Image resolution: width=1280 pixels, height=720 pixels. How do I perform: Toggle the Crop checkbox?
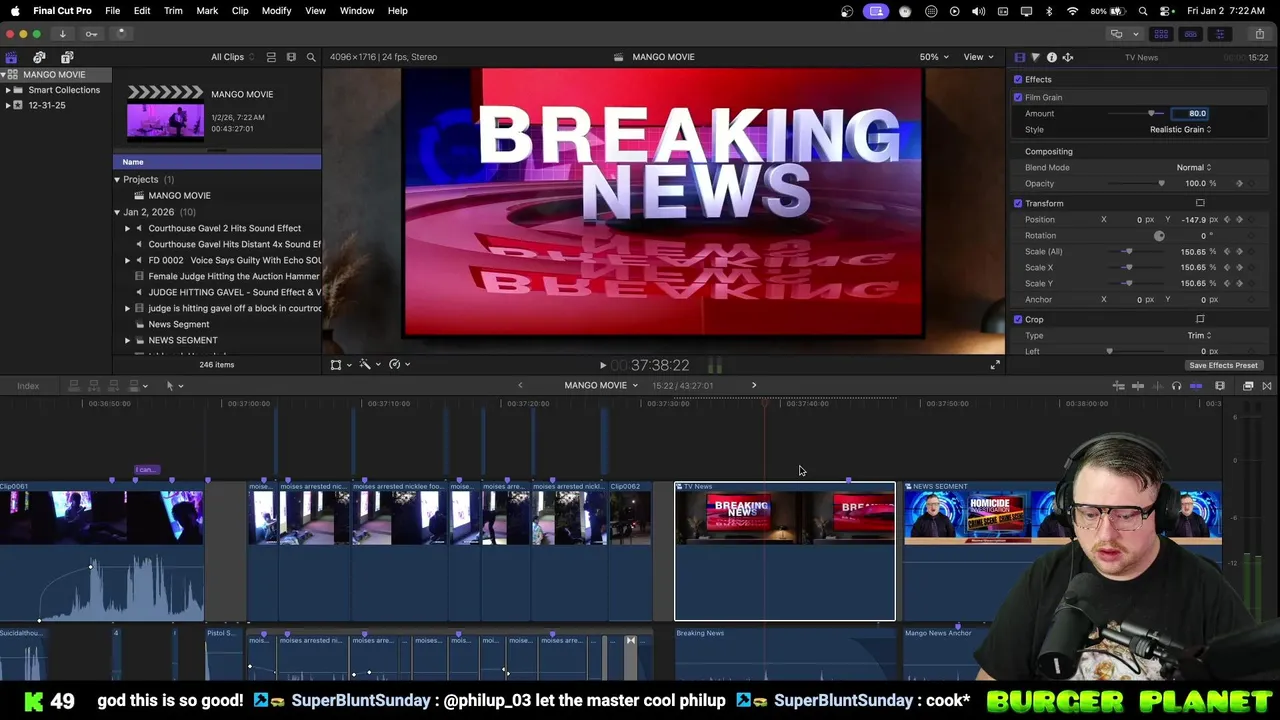(1018, 319)
